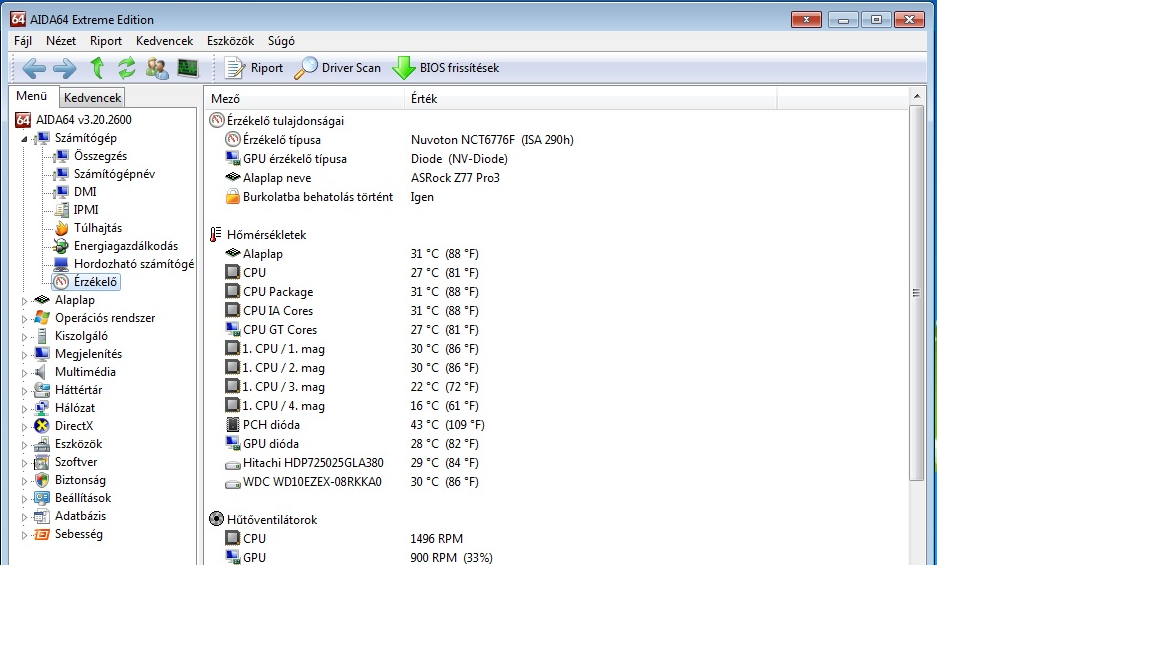Expand the Alaplap tree node
The width and height of the screenshot is (1152, 648).
[x=24, y=301]
